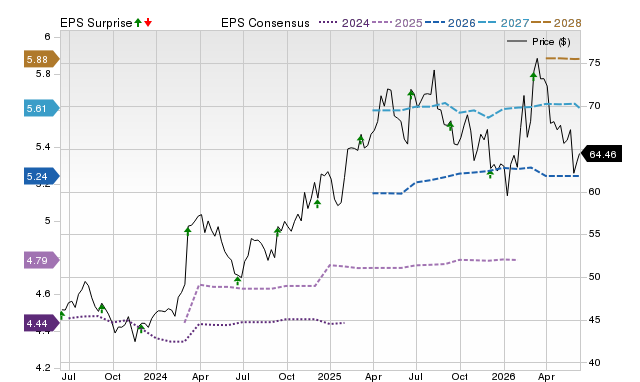
Task: Click the 50 label on the price axis
Action: (x=594, y=277)
